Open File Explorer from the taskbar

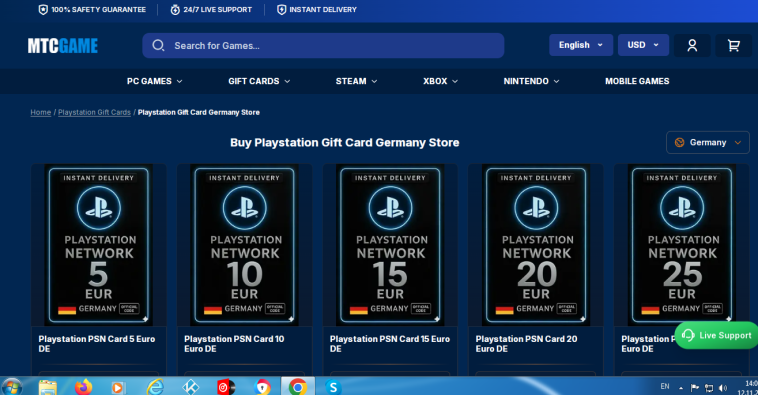tap(47, 387)
